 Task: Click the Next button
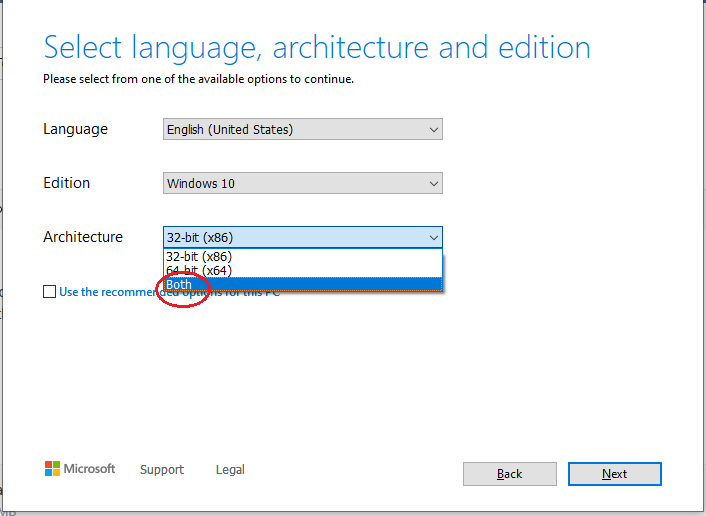pyautogui.click(x=615, y=474)
